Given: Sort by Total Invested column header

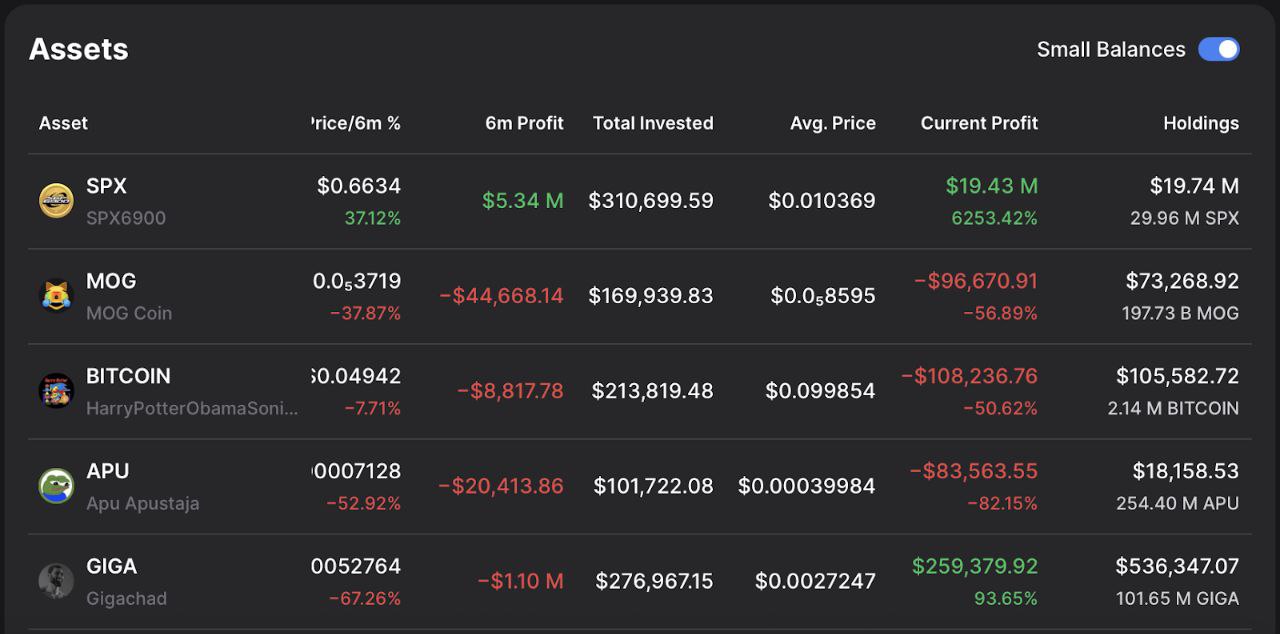Looking at the screenshot, I should tap(652, 123).
